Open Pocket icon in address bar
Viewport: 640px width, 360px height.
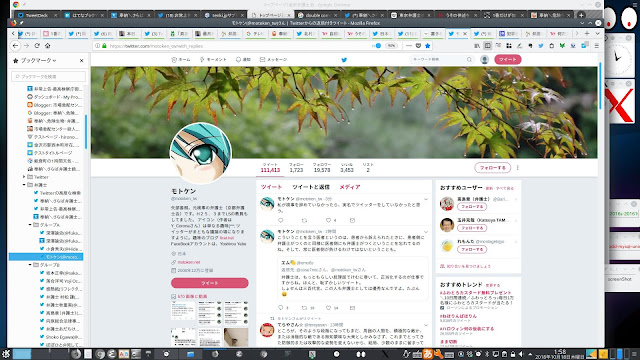tap(418, 46)
